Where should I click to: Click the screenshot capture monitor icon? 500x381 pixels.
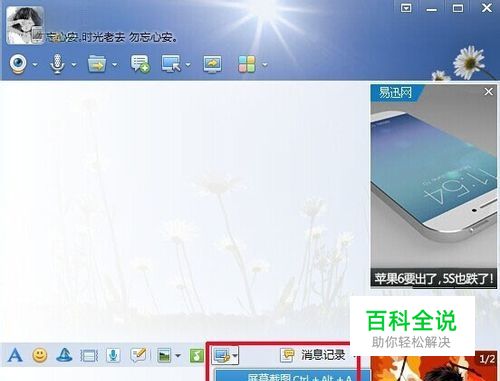(x=222, y=355)
